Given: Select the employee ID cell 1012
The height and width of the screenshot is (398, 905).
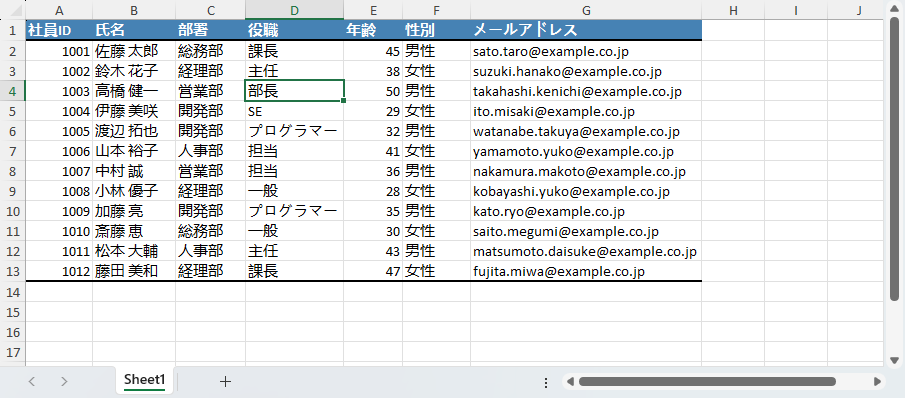Looking at the screenshot, I should tap(59, 271).
